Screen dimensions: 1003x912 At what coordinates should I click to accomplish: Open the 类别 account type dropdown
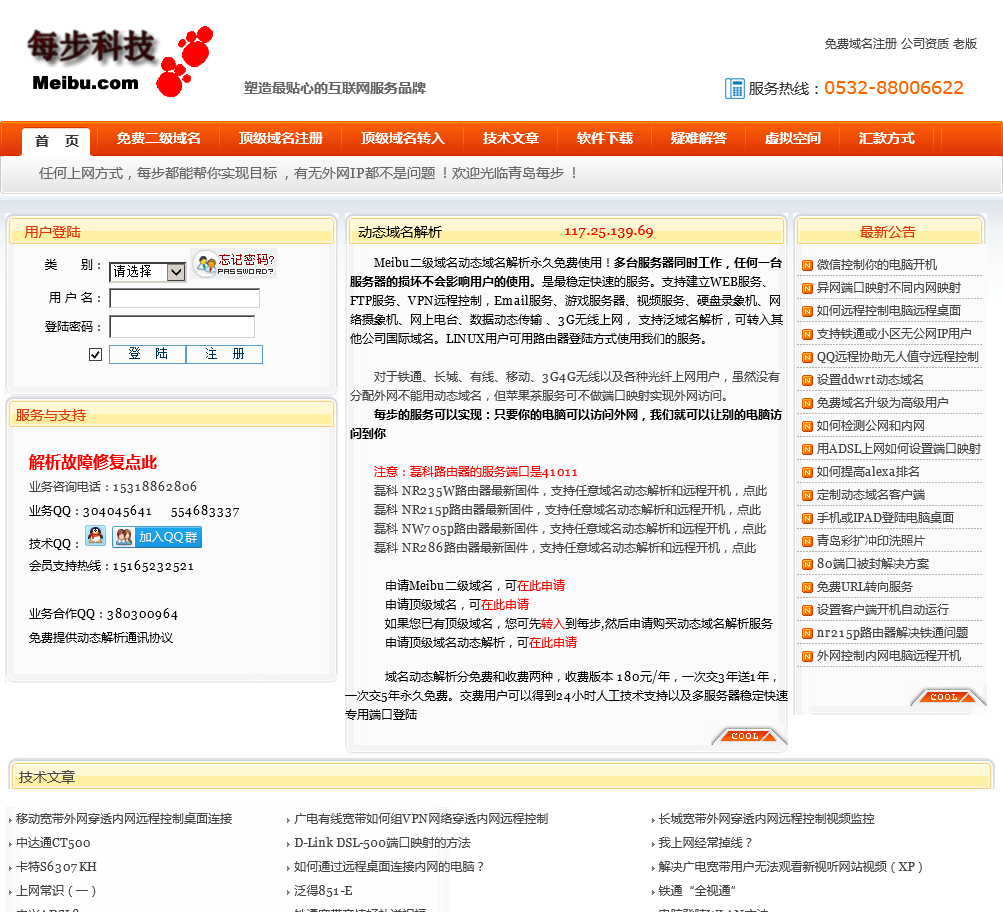click(148, 272)
